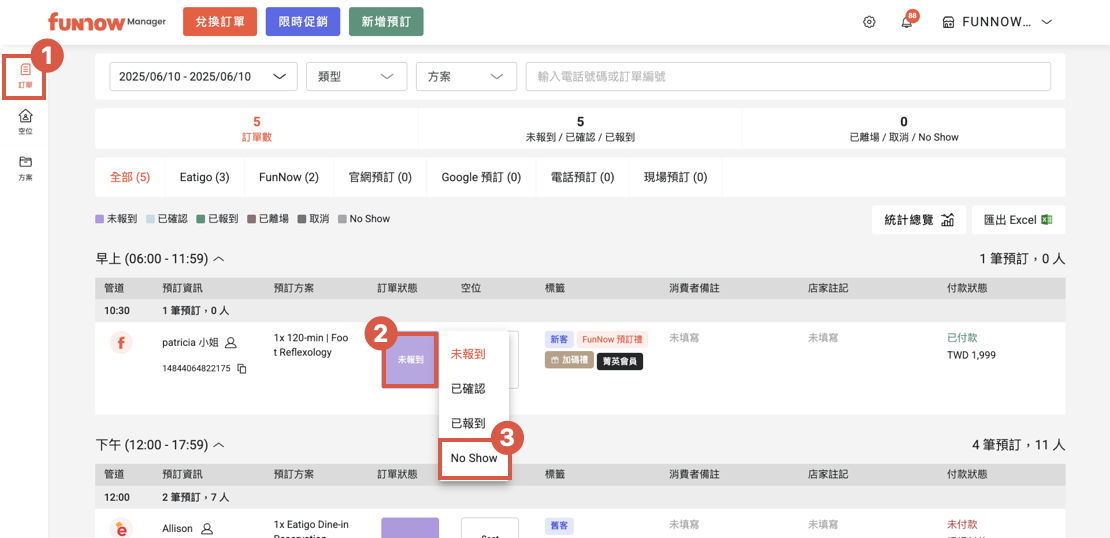
Task: Open the 方案 plan filter dropdown
Action: [466, 77]
